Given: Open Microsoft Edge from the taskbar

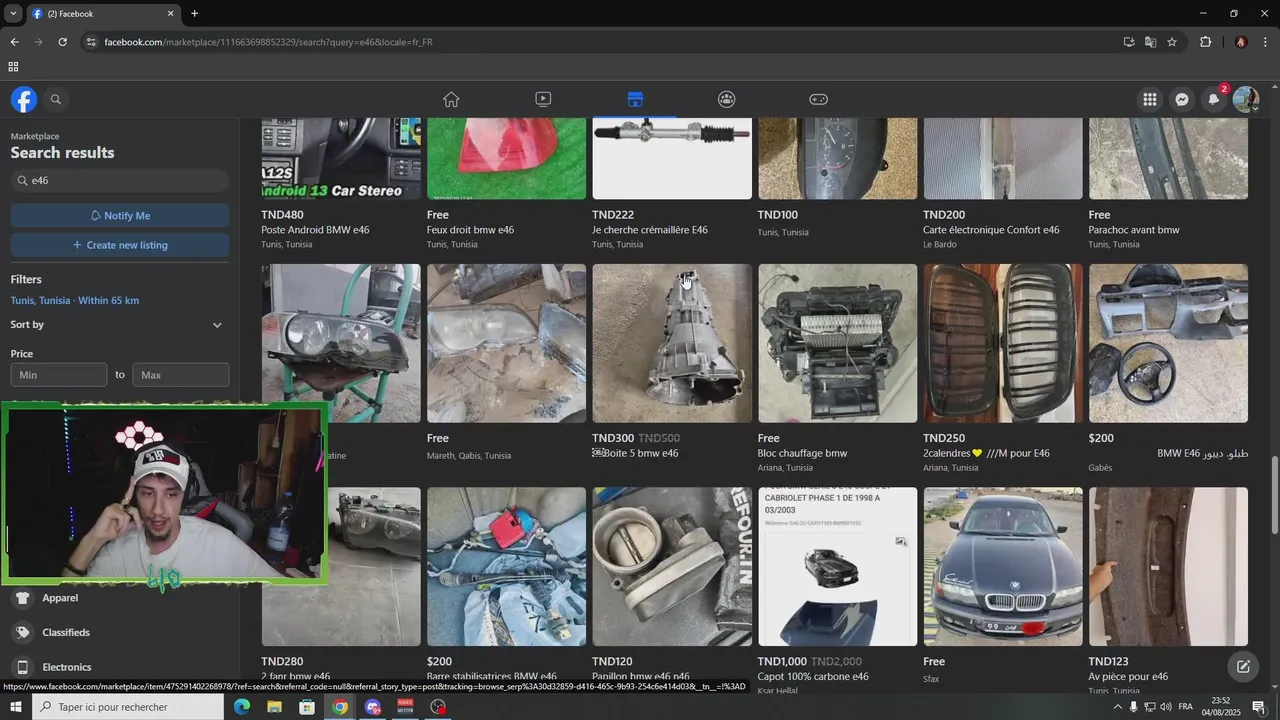Looking at the screenshot, I should [241, 707].
